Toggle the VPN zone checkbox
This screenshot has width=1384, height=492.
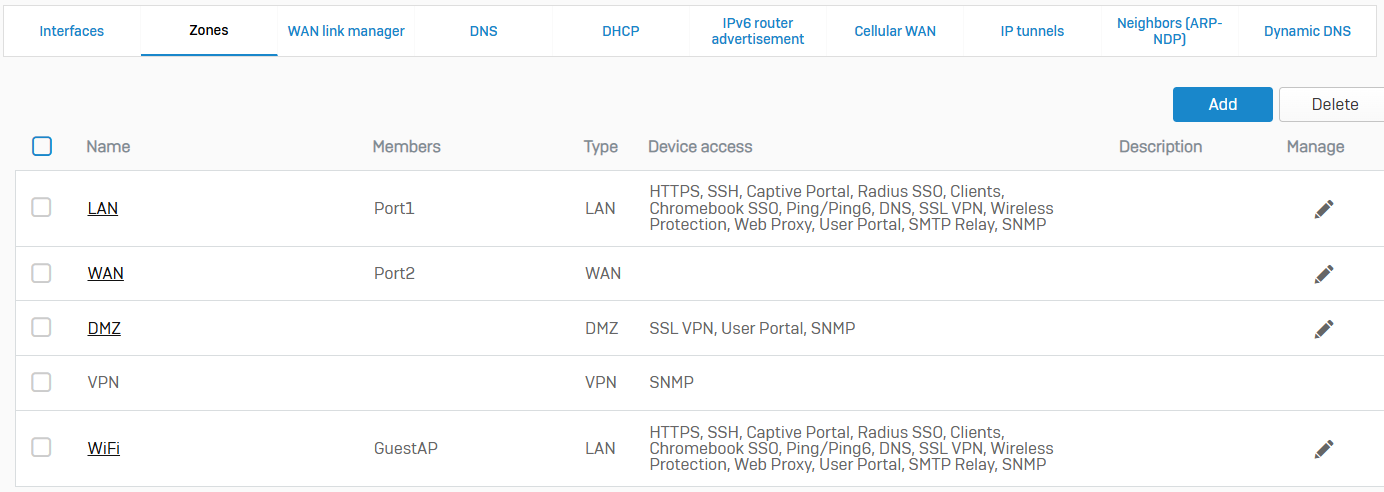tap(41, 382)
